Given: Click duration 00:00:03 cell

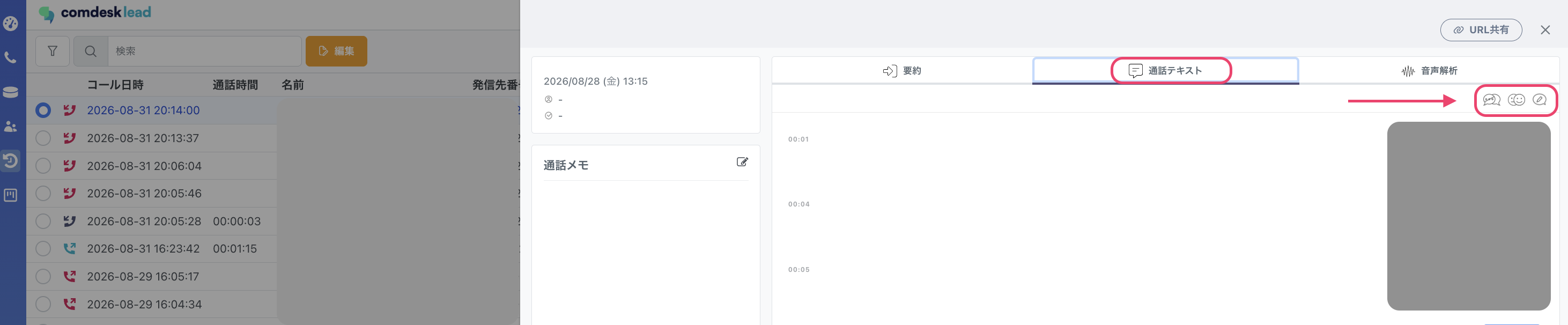Looking at the screenshot, I should [237, 221].
